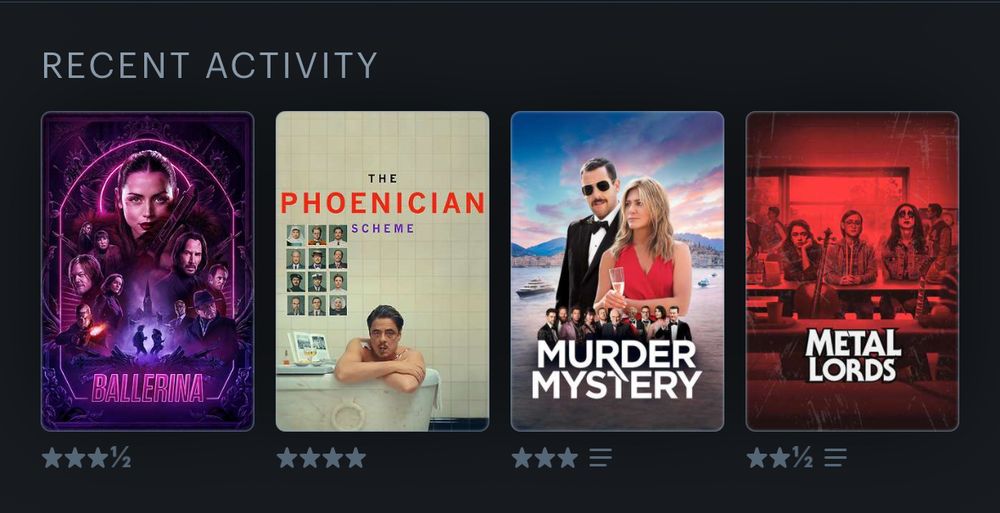Open the Metal Lords poster
Image resolution: width=1000 pixels, height=513 pixels.
click(852, 271)
